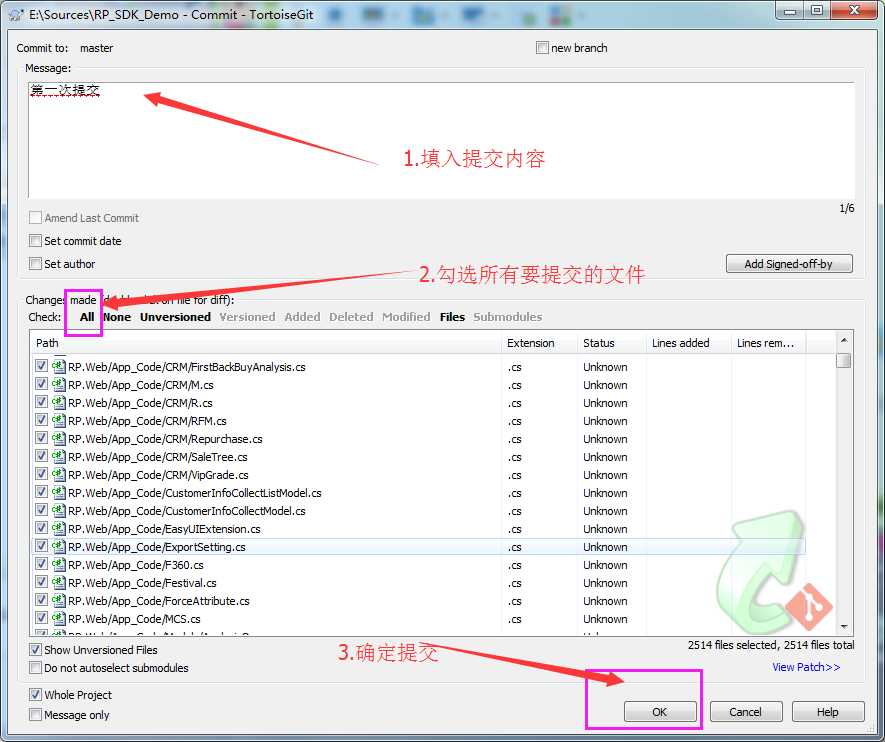Click the EasyUIExtension.cs file icon

click(x=59, y=529)
